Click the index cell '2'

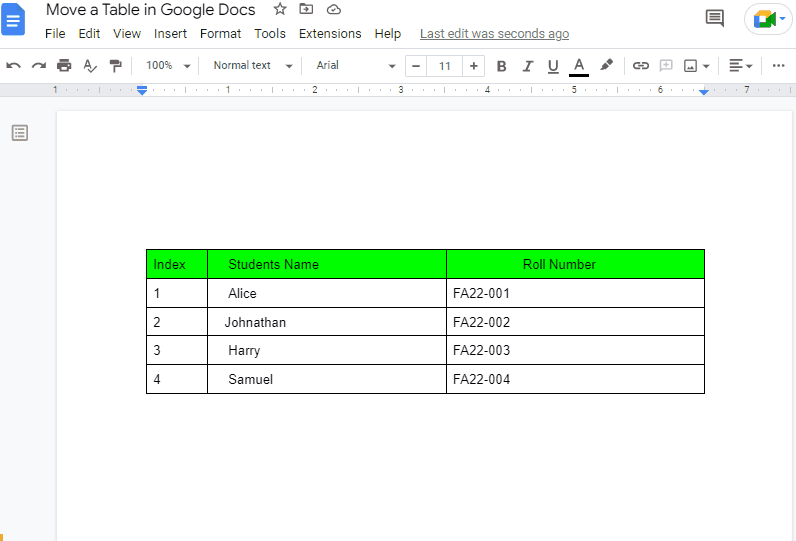point(177,322)
